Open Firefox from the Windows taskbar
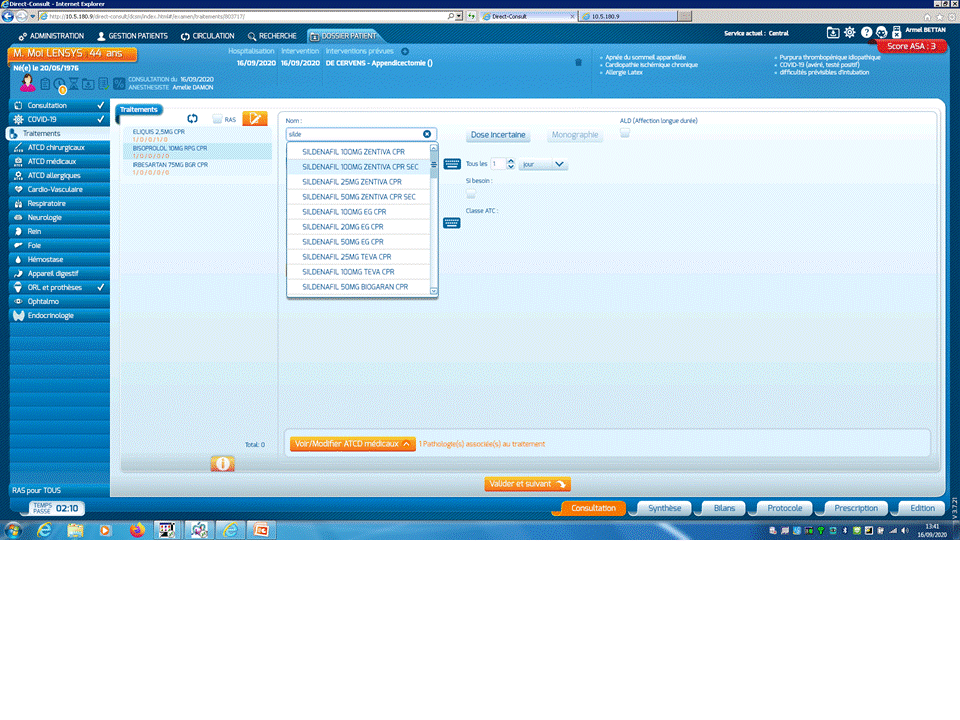Screen dimensions: 960x720 [x=137, y=530]
